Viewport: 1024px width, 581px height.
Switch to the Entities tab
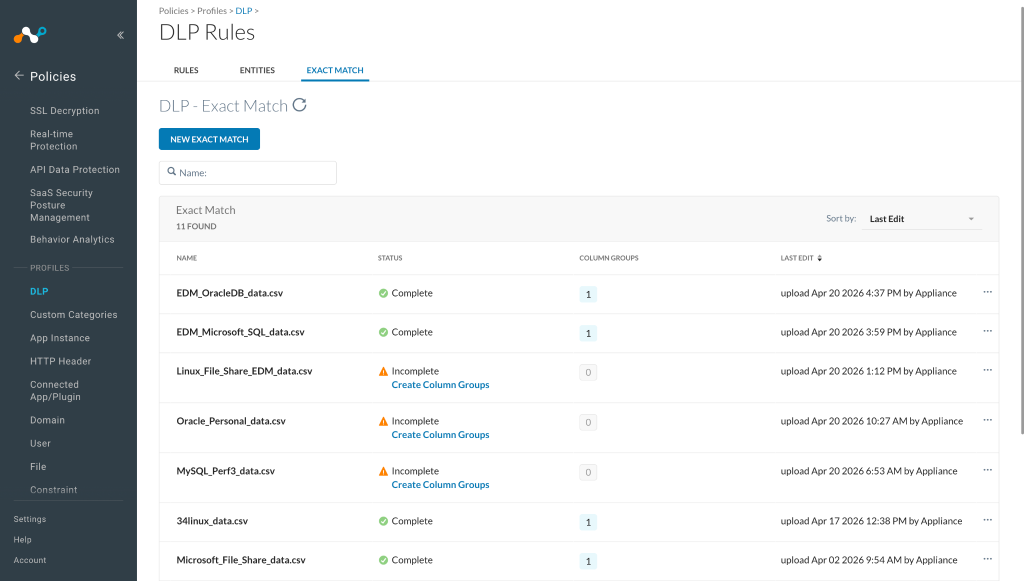(x=257, y=71)
